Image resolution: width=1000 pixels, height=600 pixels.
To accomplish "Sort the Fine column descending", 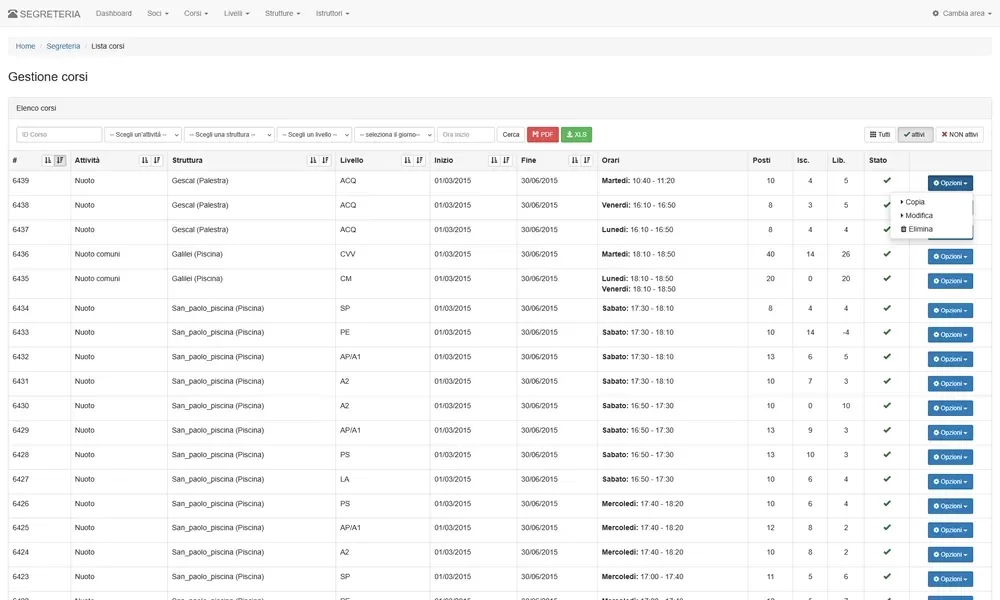I will [587, 161].
